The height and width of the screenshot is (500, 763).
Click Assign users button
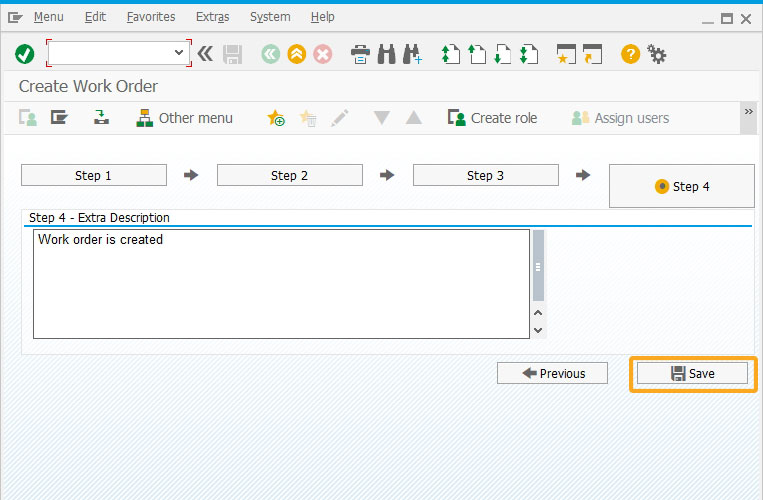(620, 118)
